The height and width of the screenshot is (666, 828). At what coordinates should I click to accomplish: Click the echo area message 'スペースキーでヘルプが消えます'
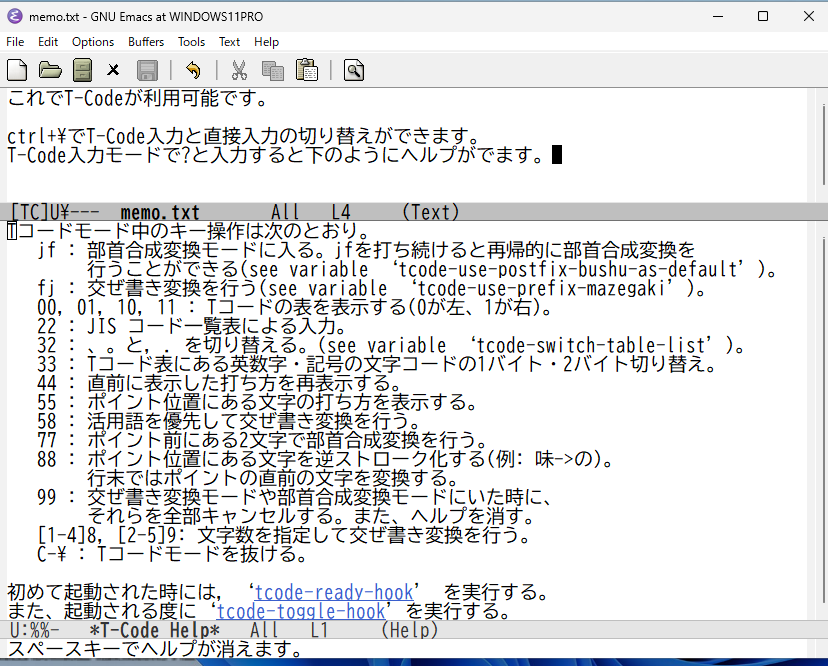pos(155,649)
